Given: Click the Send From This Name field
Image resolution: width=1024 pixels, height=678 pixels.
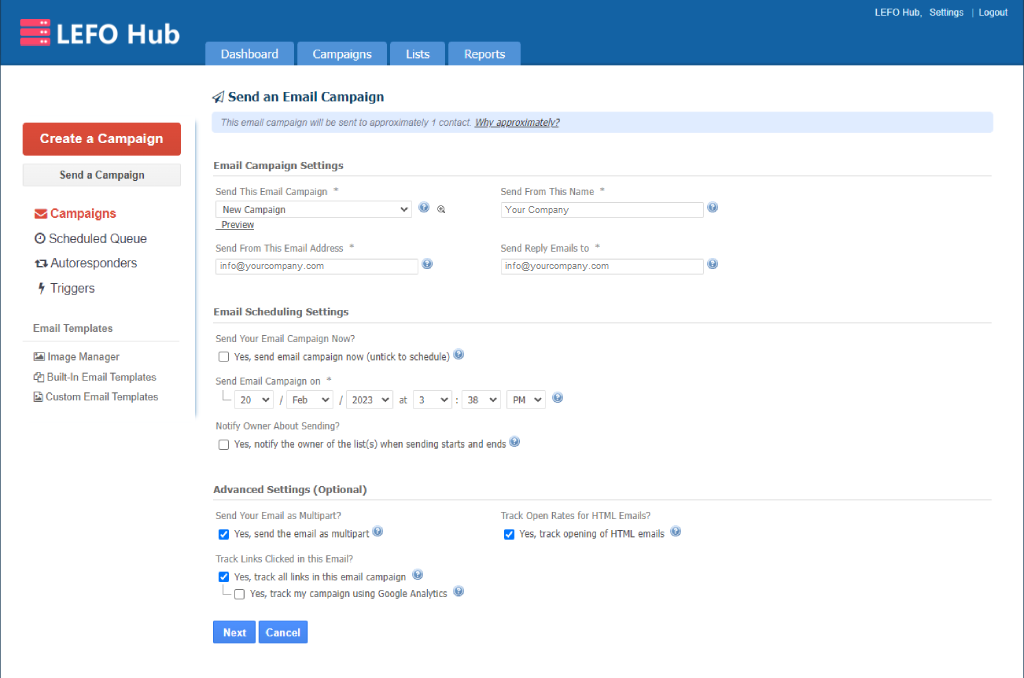Looking at the screenshot, I should (x=602, y=210).
